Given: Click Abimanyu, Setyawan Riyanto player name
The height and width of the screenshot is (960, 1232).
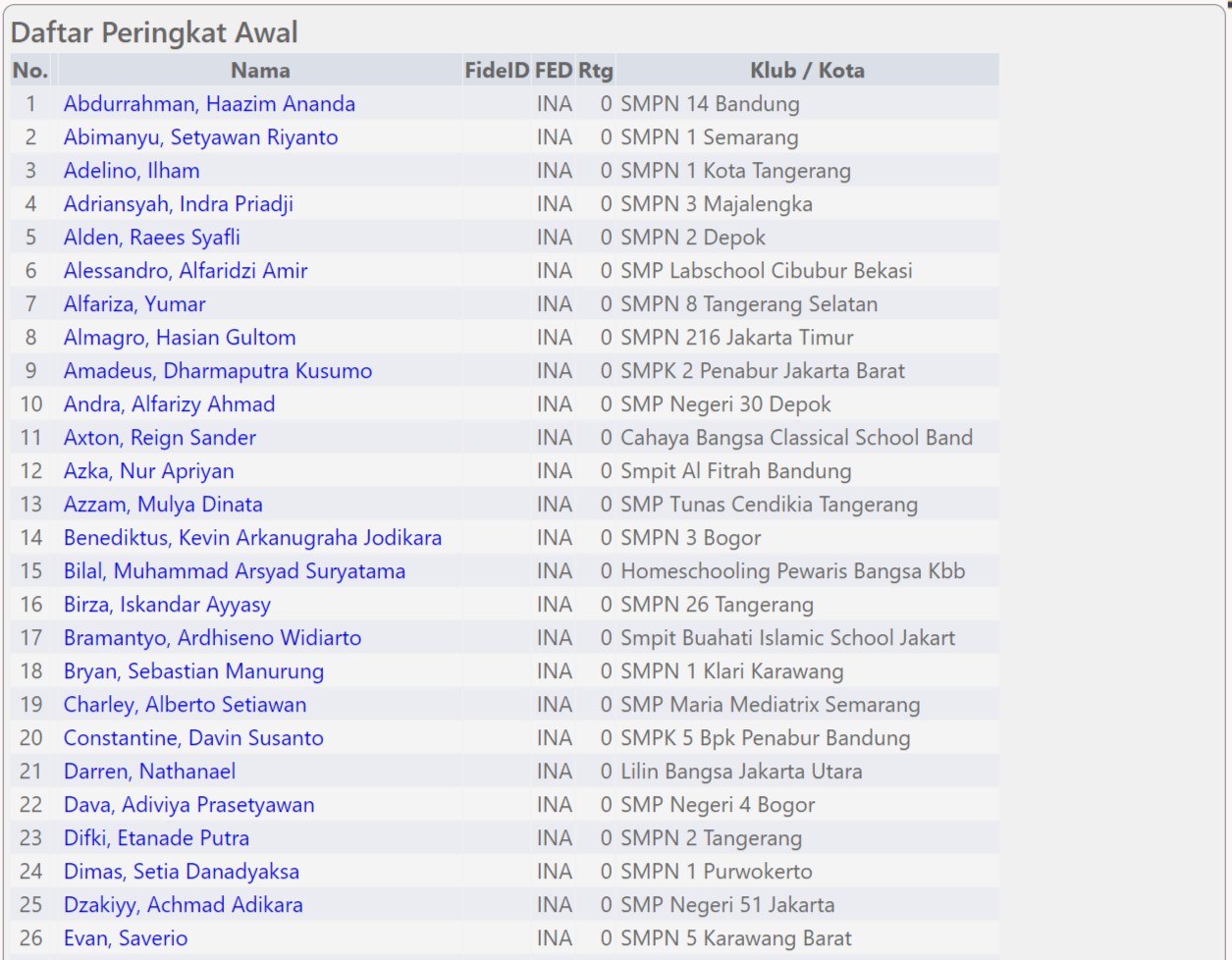Looking at the screenshot, I should [200, 137].
